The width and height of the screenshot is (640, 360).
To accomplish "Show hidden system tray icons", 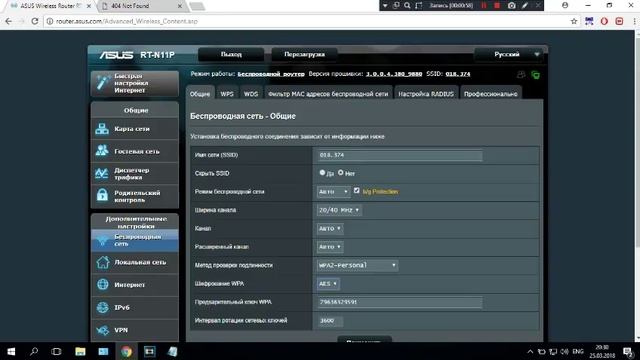I will (530, 351).
